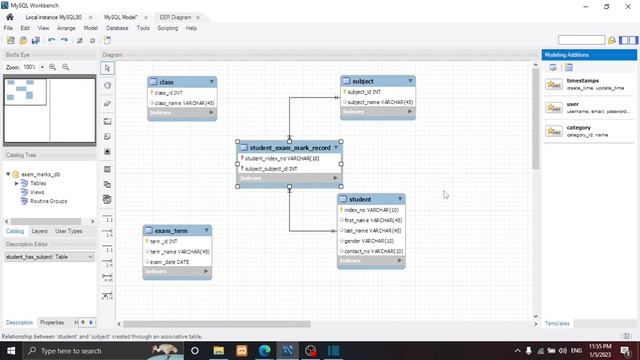Switch to the User Types tab
This screenshot has width=640, height=360.
69,231
